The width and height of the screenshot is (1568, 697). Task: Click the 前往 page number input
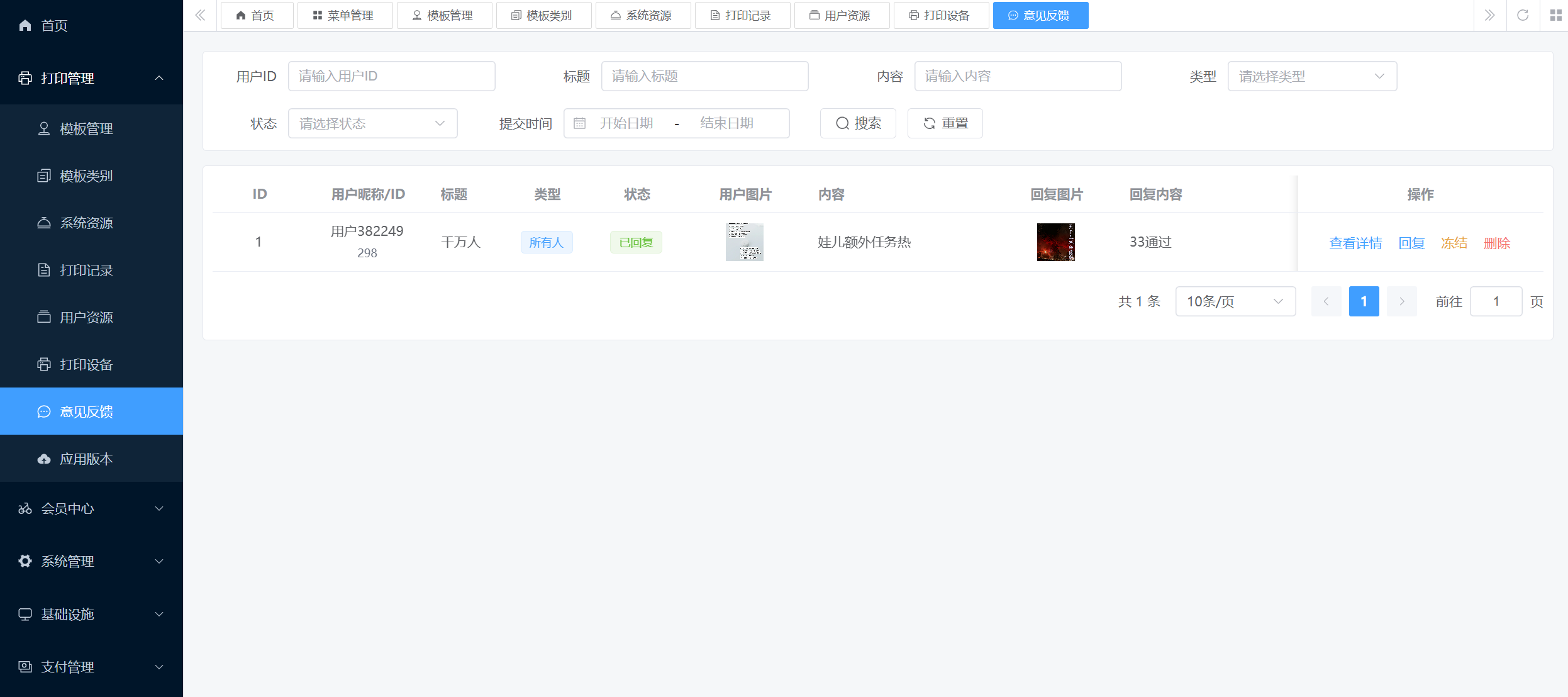tap(1496, 301)
